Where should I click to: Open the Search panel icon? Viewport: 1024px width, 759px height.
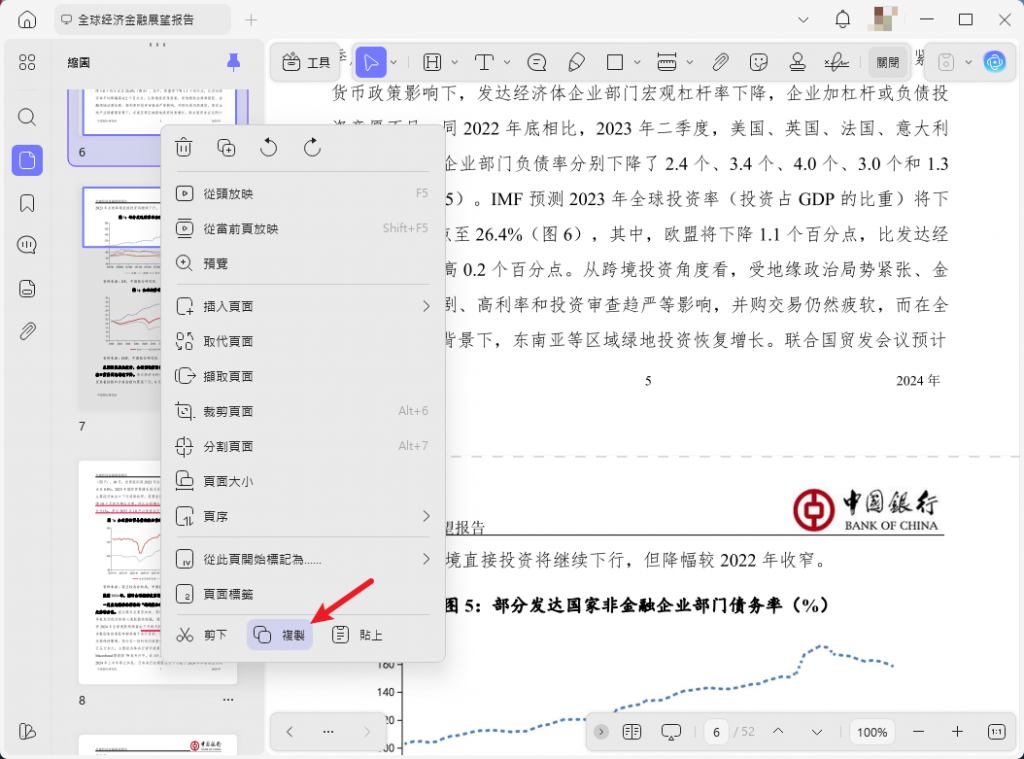coord(27,117)
